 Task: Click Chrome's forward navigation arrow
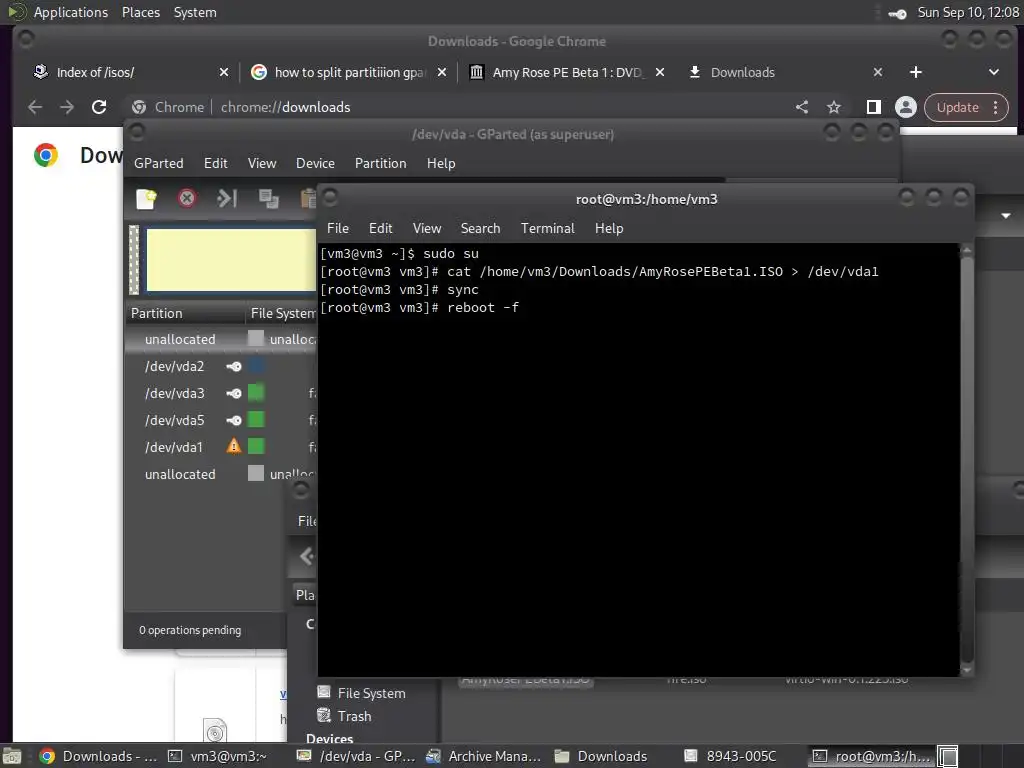coord(67,107)
